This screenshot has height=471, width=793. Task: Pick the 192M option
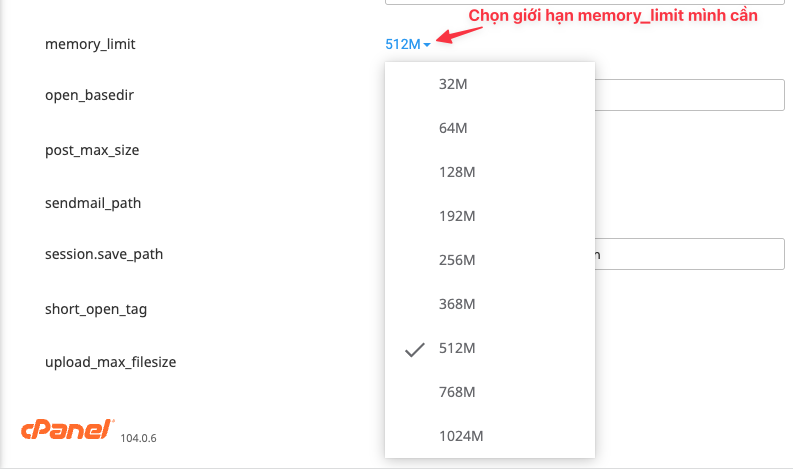pyautogui.click(x=490, y=216)
